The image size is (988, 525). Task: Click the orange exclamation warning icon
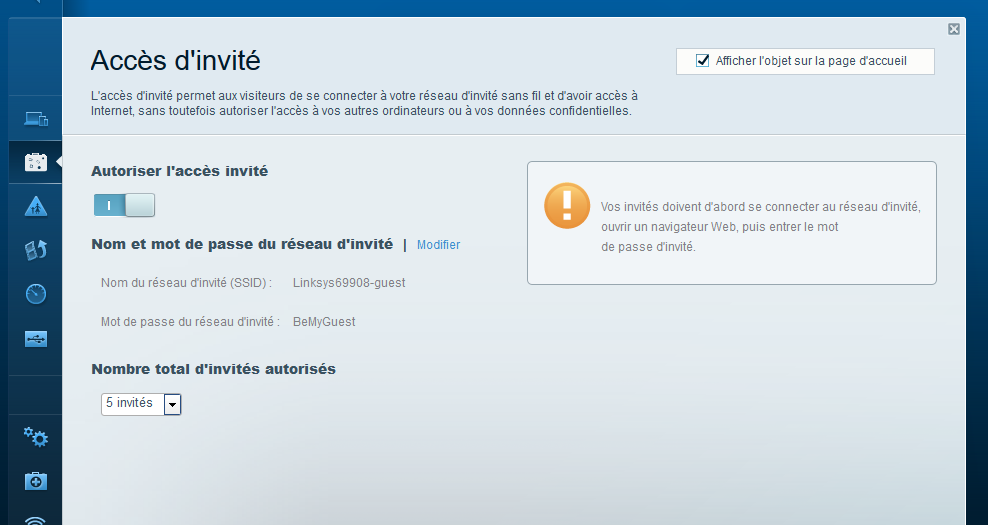(x=567, y=205)
